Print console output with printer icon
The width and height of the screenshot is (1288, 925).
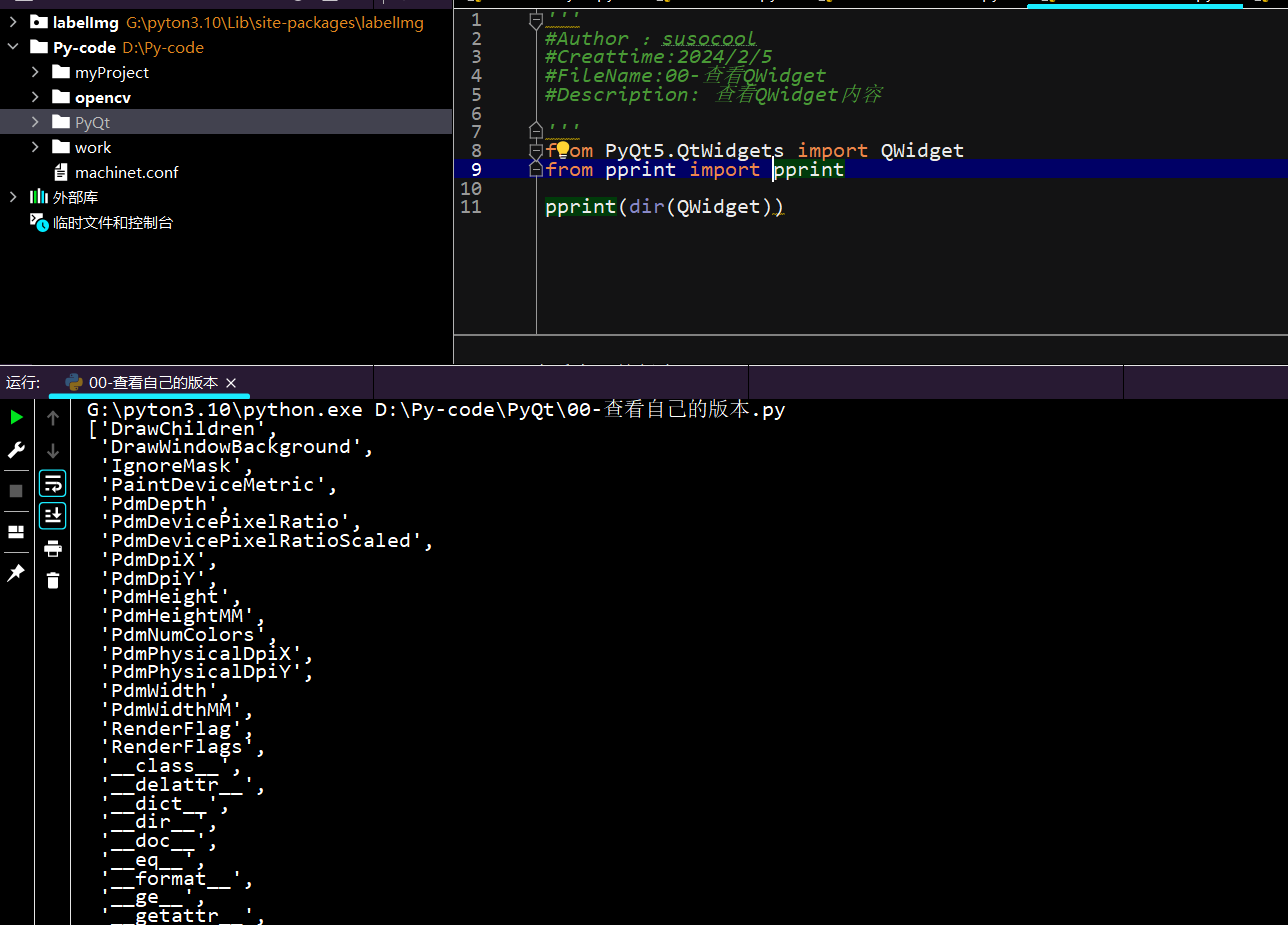click(53, 548)
